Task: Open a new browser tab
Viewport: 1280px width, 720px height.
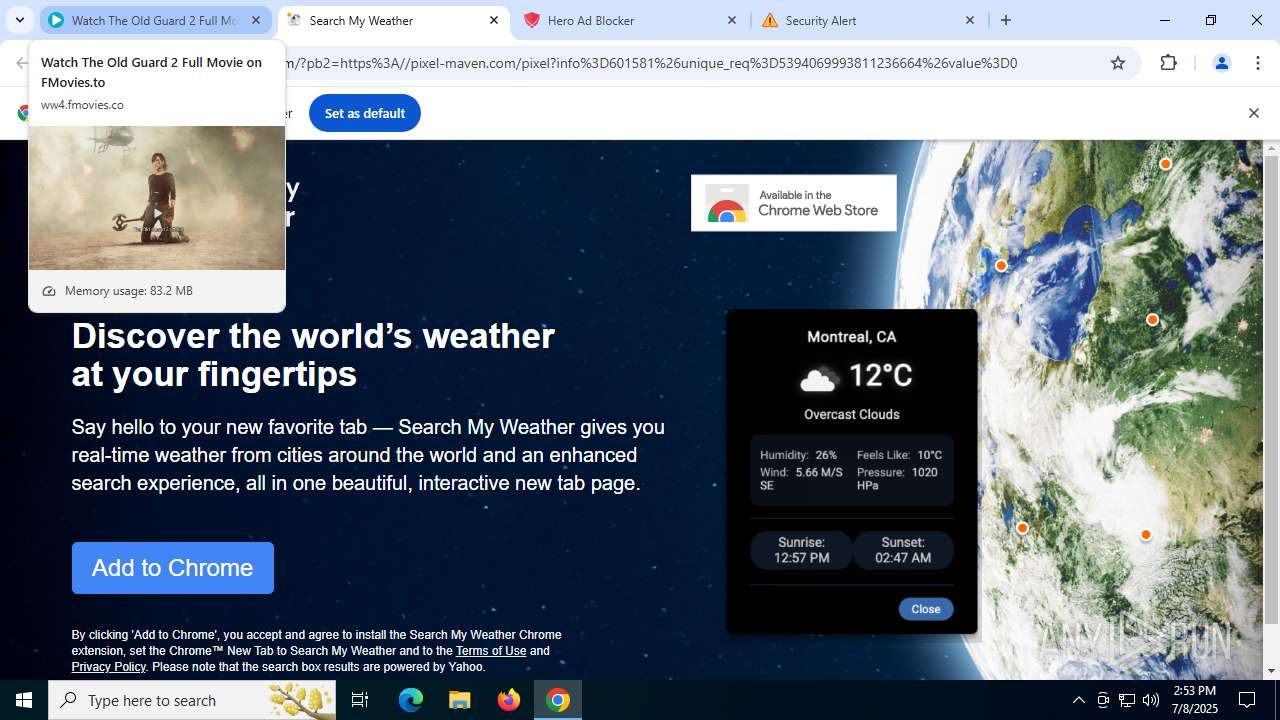Action: tap(1006, 20)
